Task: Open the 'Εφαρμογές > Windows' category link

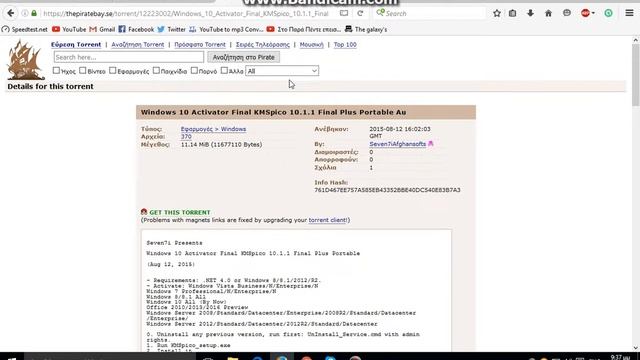Action: coord(213,129)
